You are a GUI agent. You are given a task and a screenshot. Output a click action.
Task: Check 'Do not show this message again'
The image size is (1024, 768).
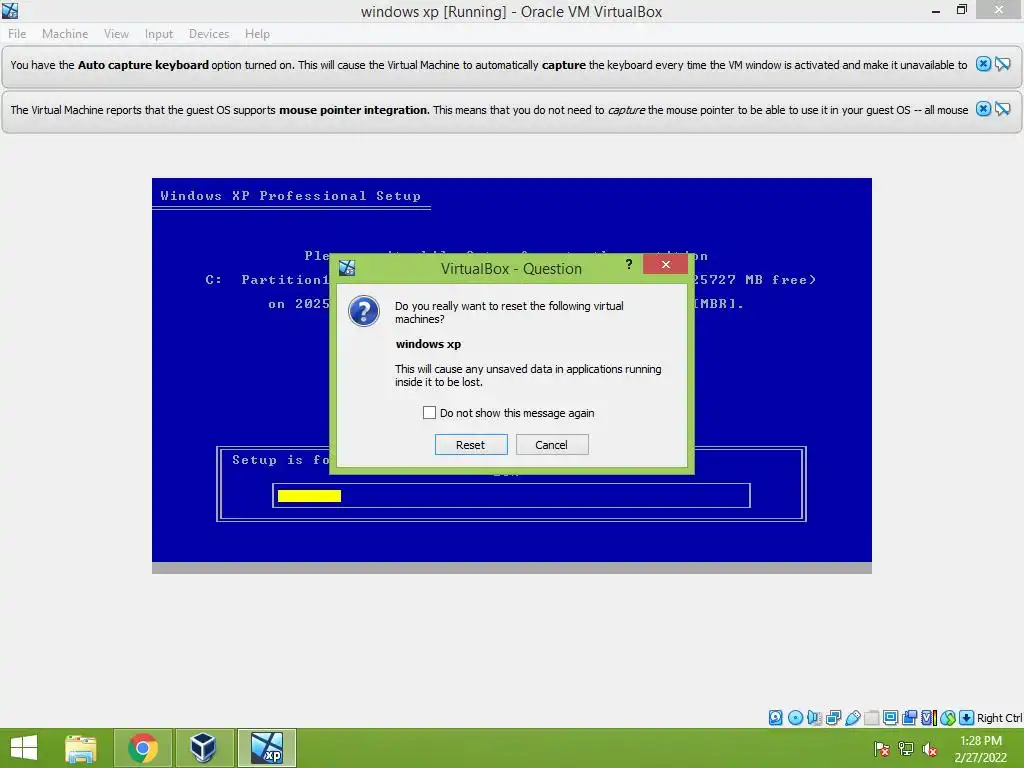tap(429, 413)
